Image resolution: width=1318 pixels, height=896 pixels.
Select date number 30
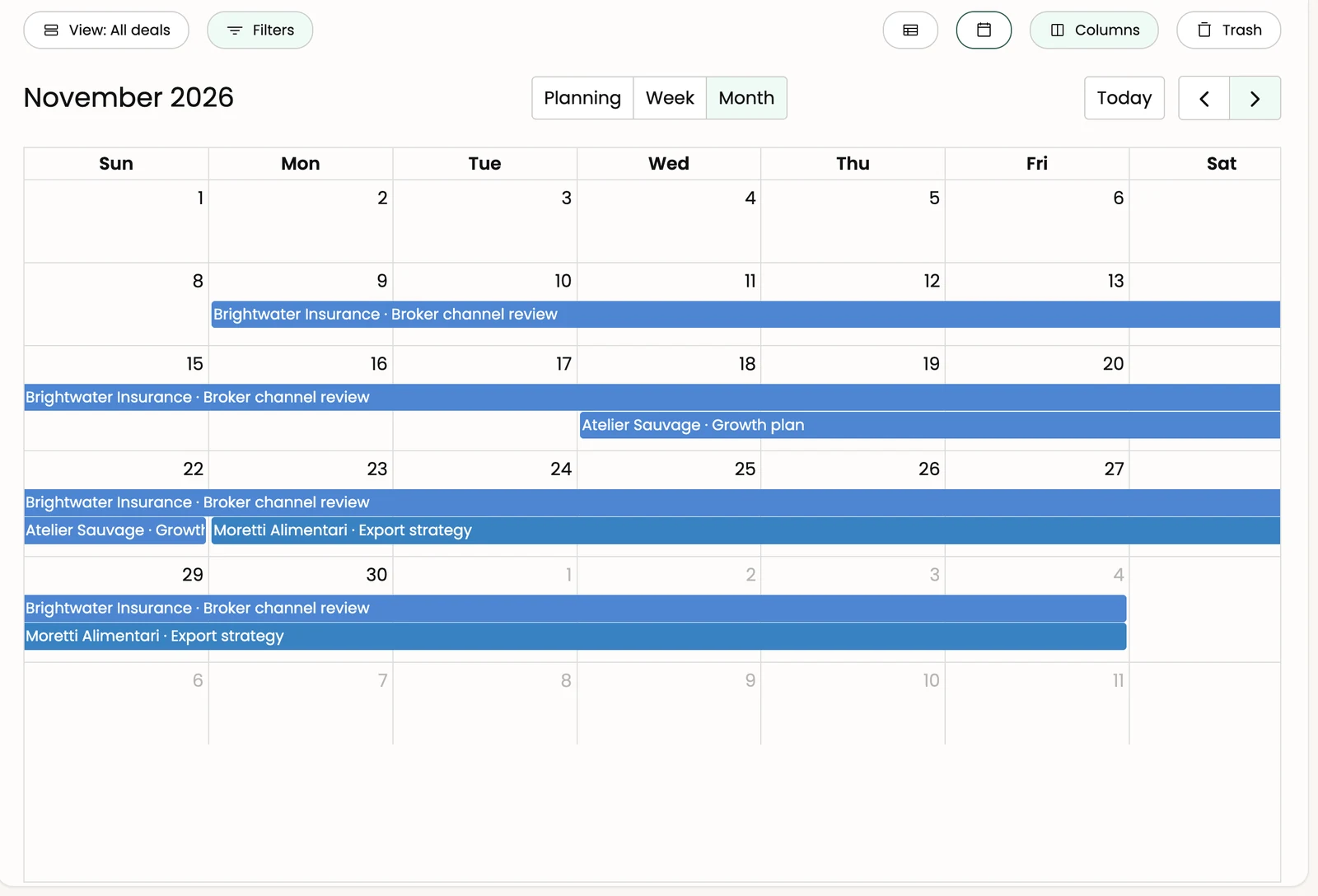(376, 575)
